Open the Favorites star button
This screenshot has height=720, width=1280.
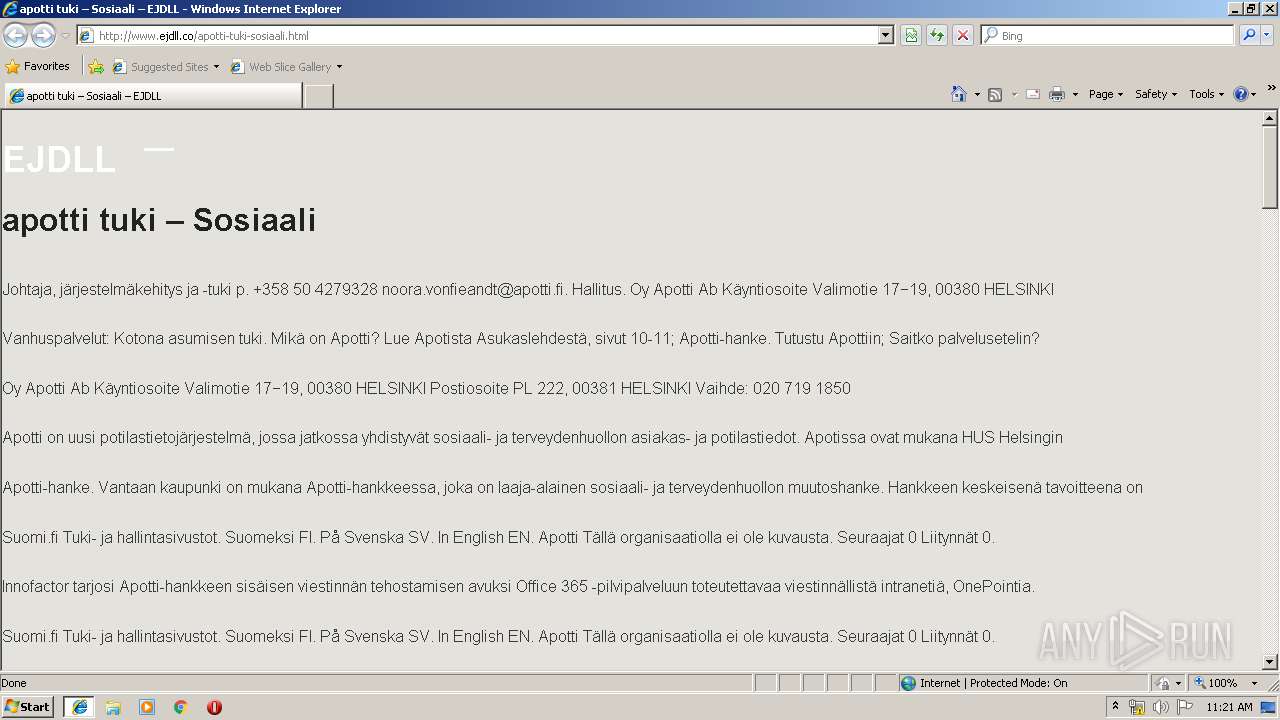coord(37,66)
